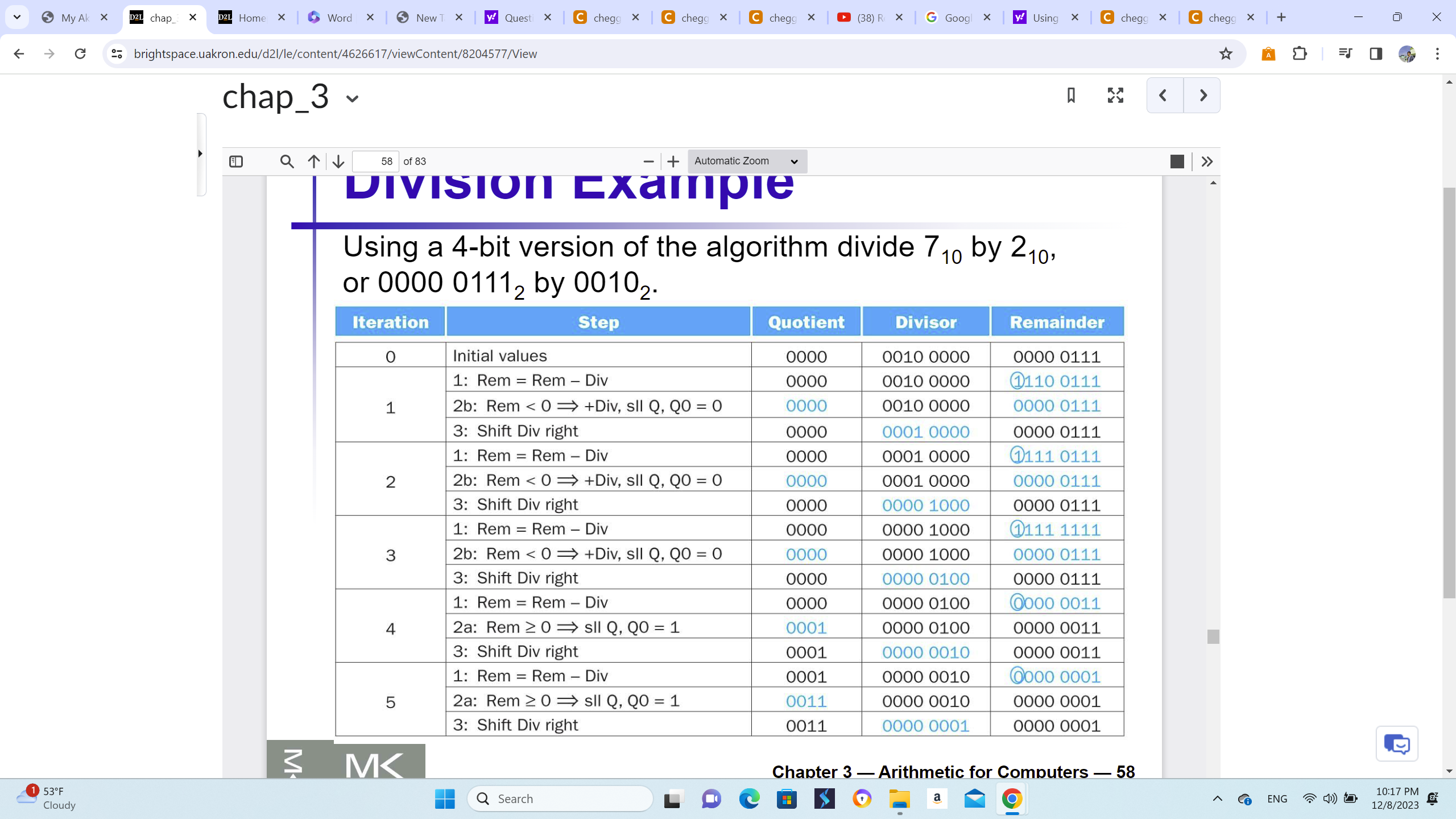
Task: Toggle the PDF page thumbnails sidebar
Action: point(236,162)
